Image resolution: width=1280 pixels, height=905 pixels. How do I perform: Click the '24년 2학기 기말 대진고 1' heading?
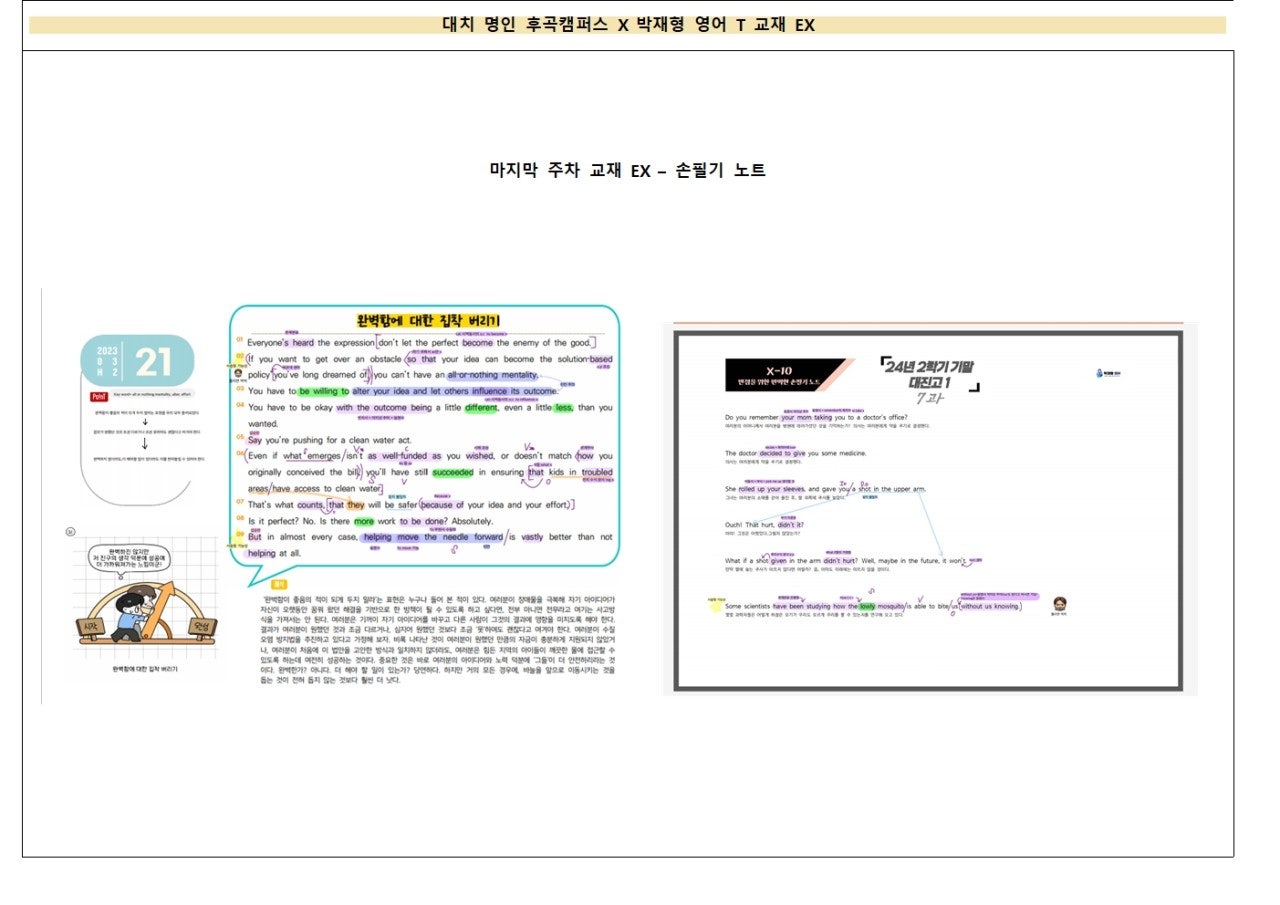929,374
